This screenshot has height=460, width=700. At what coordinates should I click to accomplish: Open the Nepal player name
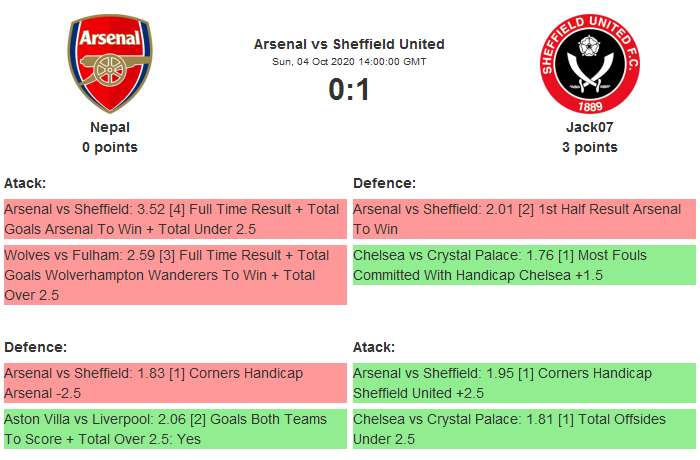point(110,127)
